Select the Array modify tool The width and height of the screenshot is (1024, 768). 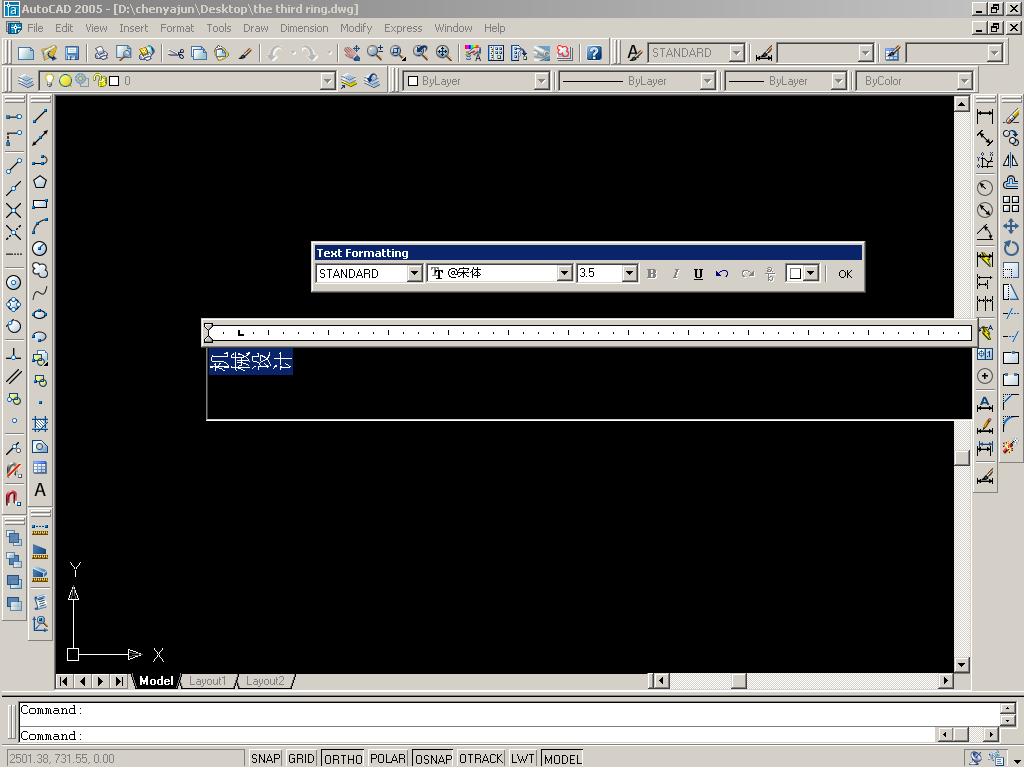click(1011, 204)
